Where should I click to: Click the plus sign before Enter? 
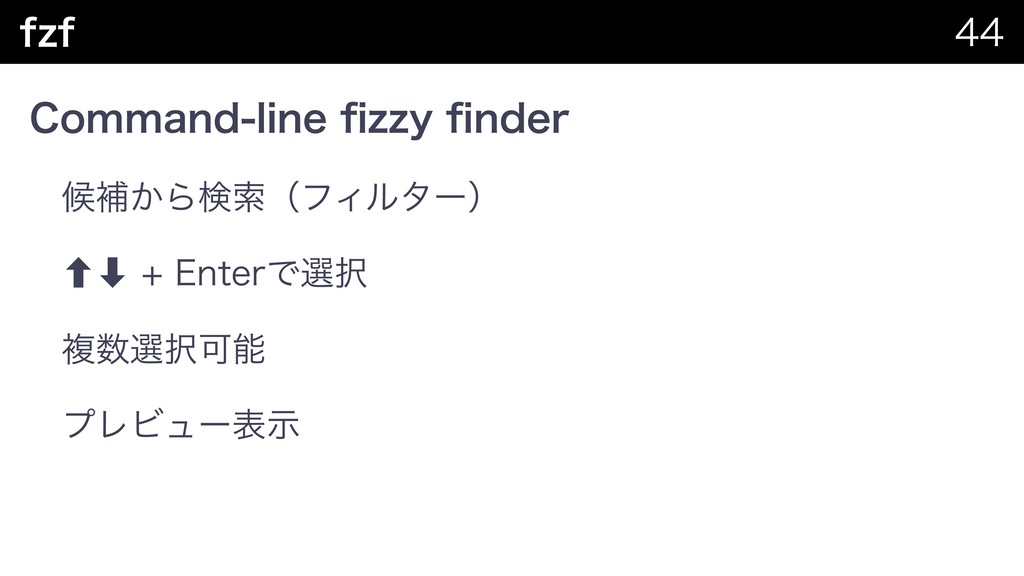[152, 276]
